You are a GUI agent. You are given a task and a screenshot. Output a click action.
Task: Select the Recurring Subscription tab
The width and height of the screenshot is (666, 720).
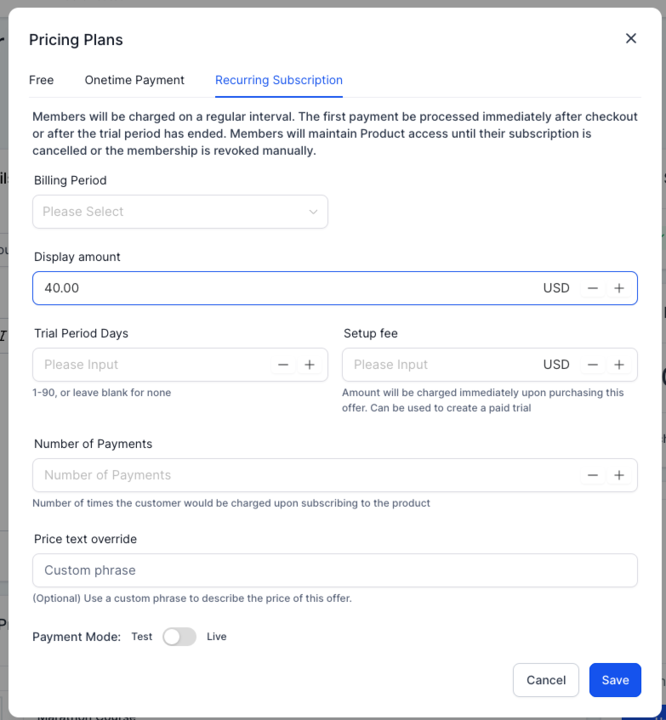click(279, 80)
